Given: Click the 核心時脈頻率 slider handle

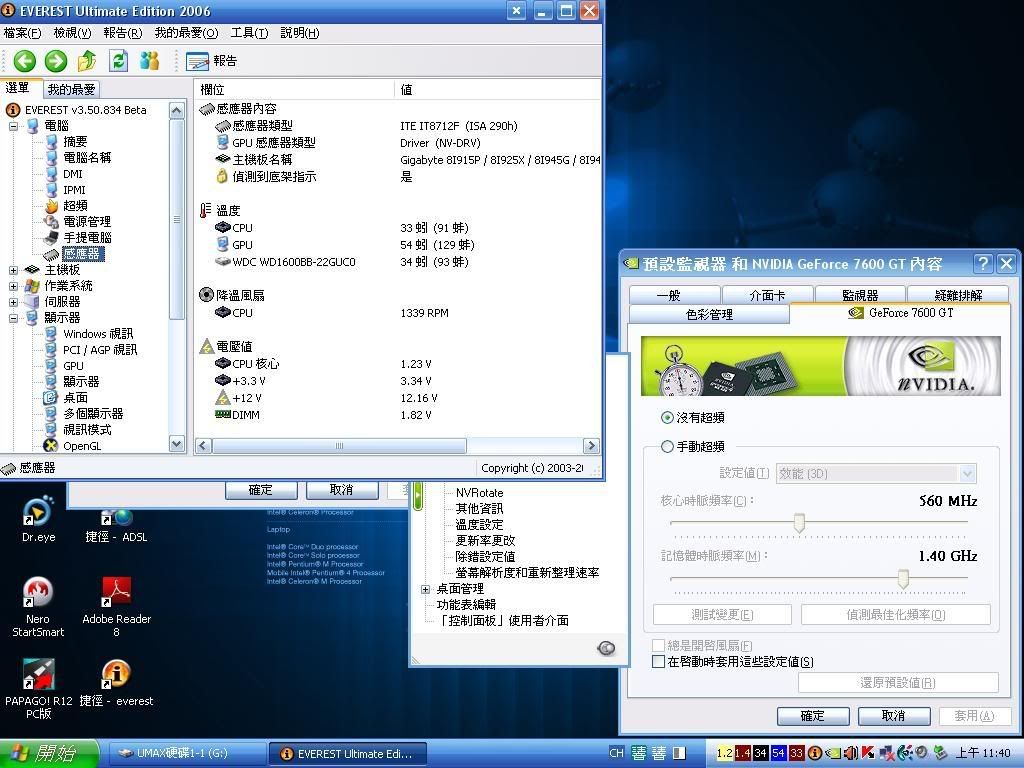Looking at the screenshot, I should (x=799, y=523).
